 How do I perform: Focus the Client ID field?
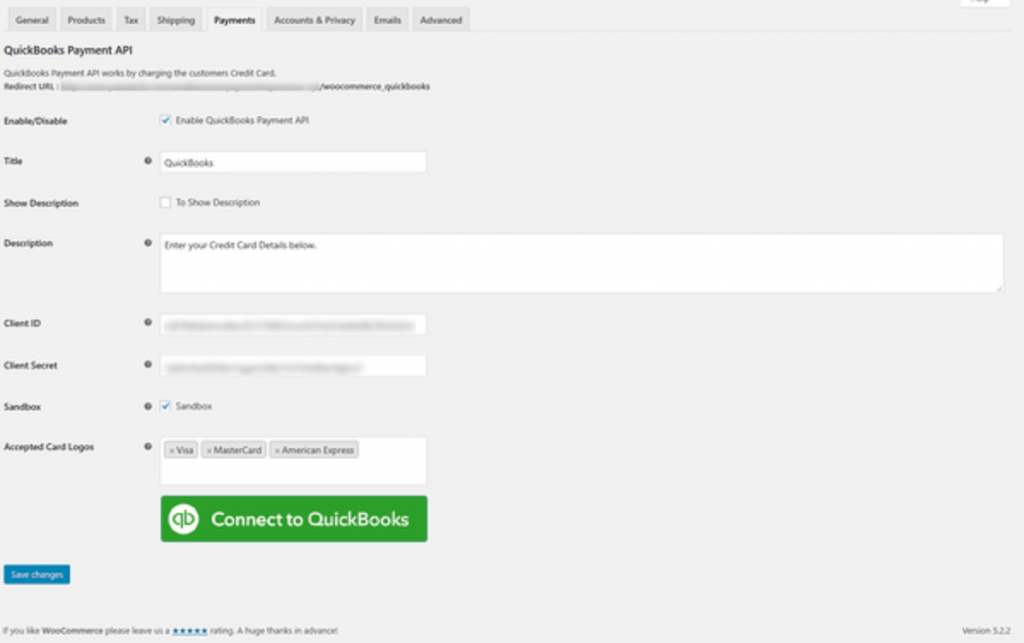[x=293, y=324]
